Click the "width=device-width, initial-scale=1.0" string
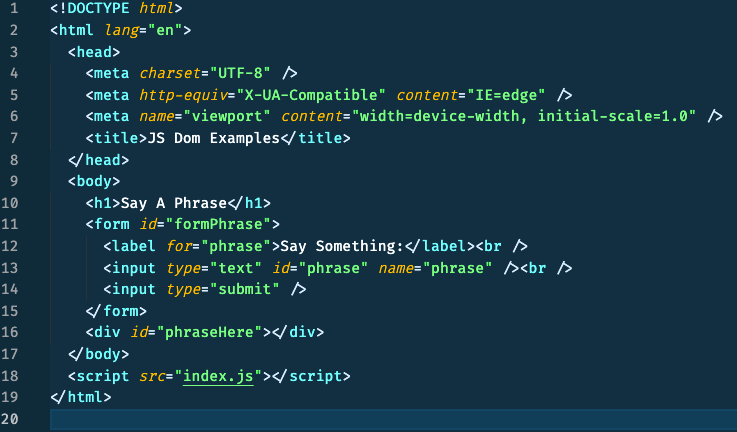This screenshot has height=432, width=737. (x=524, y=116)
